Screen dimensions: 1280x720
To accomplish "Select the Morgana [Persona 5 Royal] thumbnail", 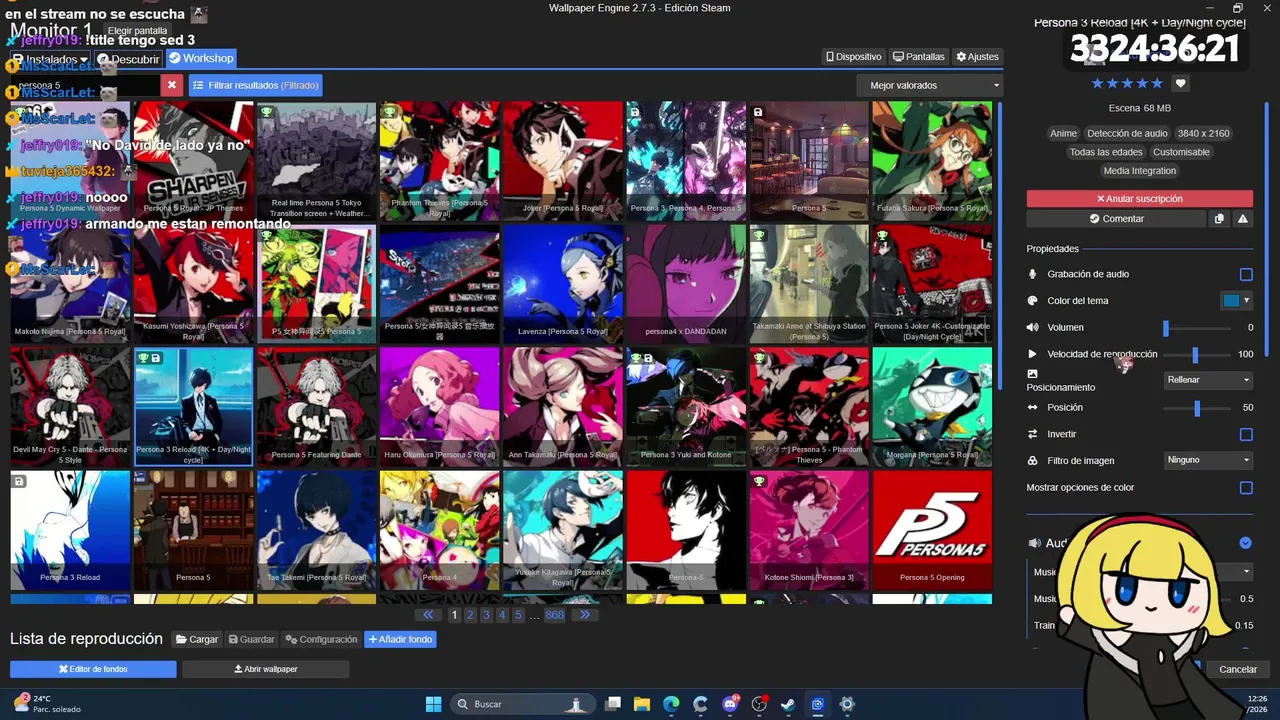I will coord(932,407).
